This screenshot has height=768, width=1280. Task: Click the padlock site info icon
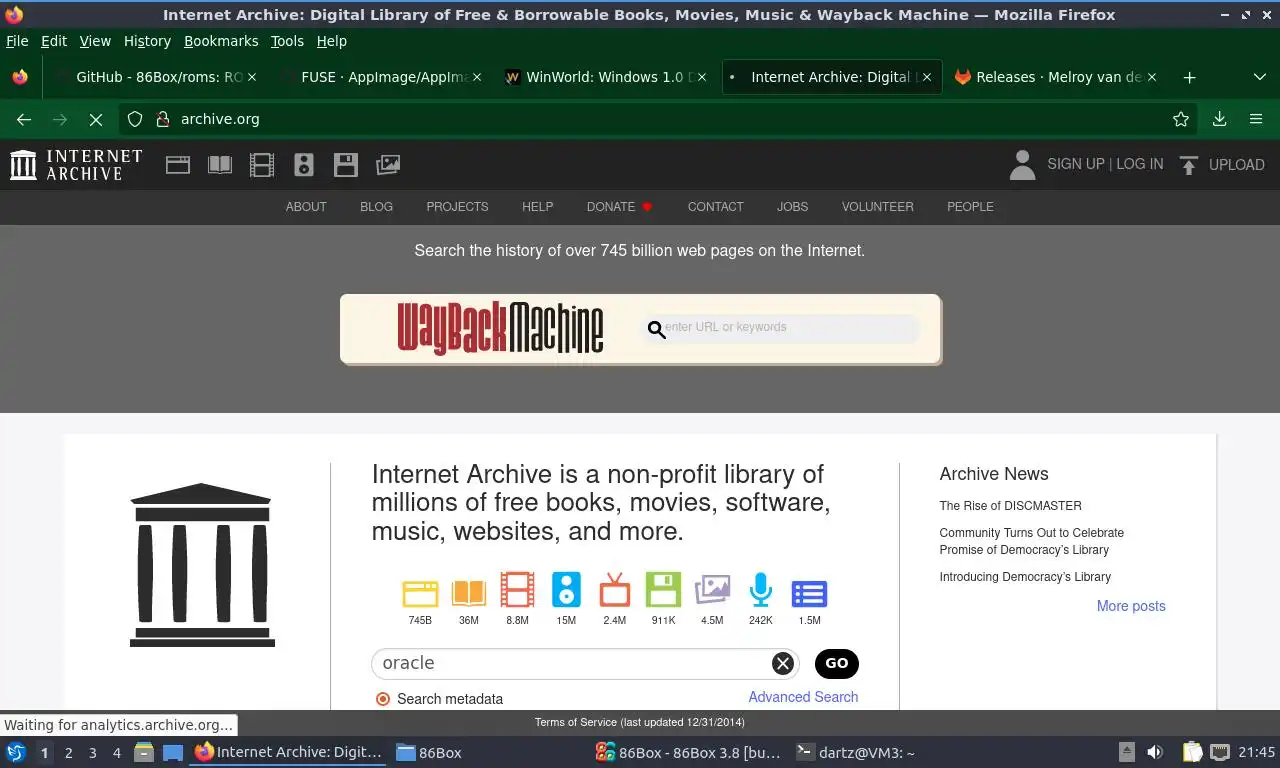[x=162, y=119]
